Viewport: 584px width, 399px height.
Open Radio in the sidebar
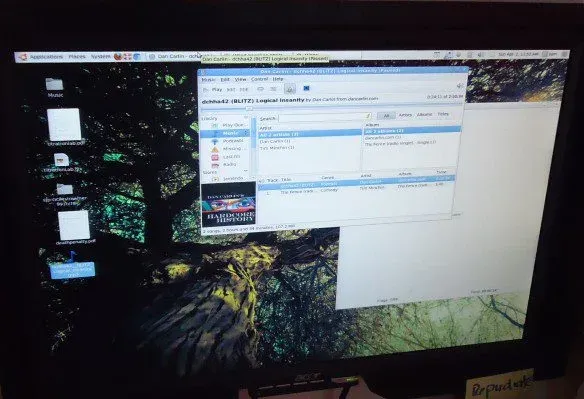point(225,165)
